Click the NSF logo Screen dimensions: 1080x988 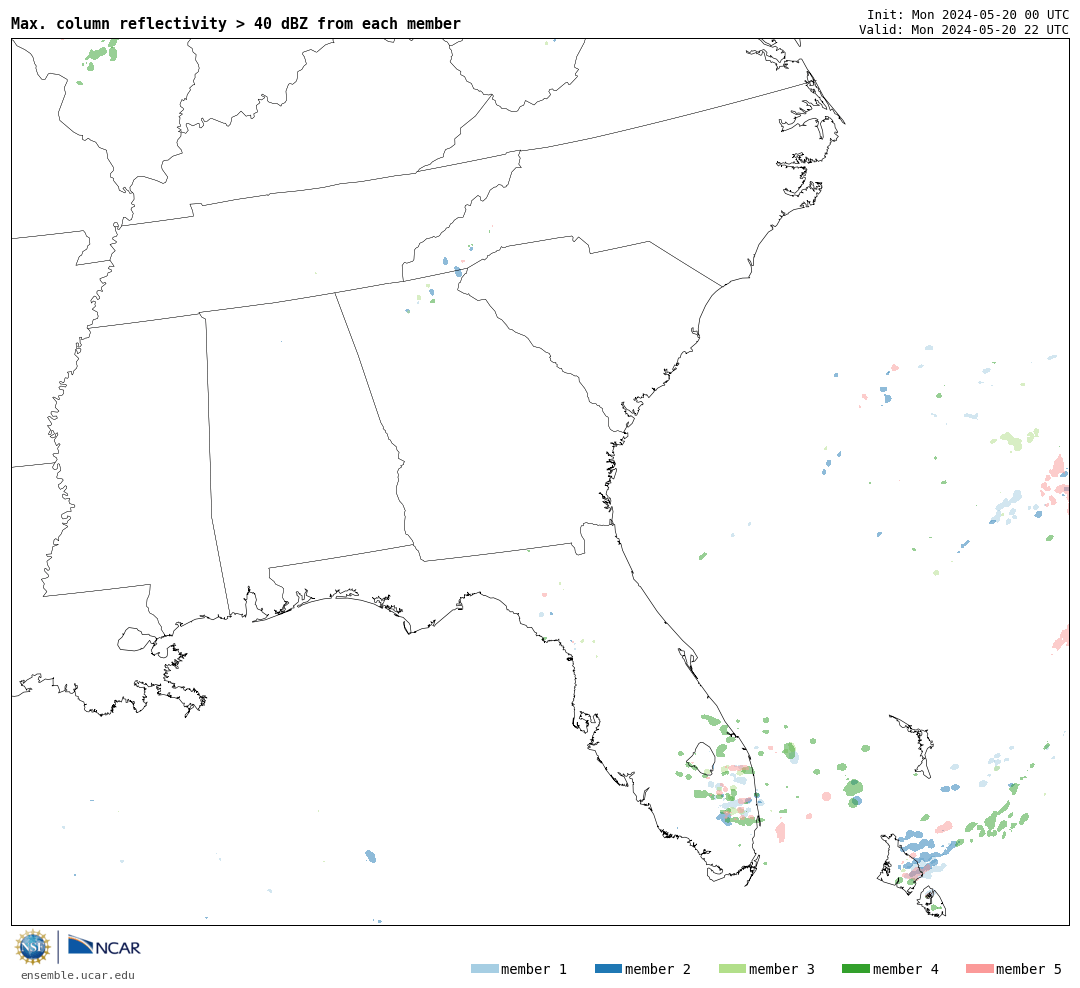(32, 947)
